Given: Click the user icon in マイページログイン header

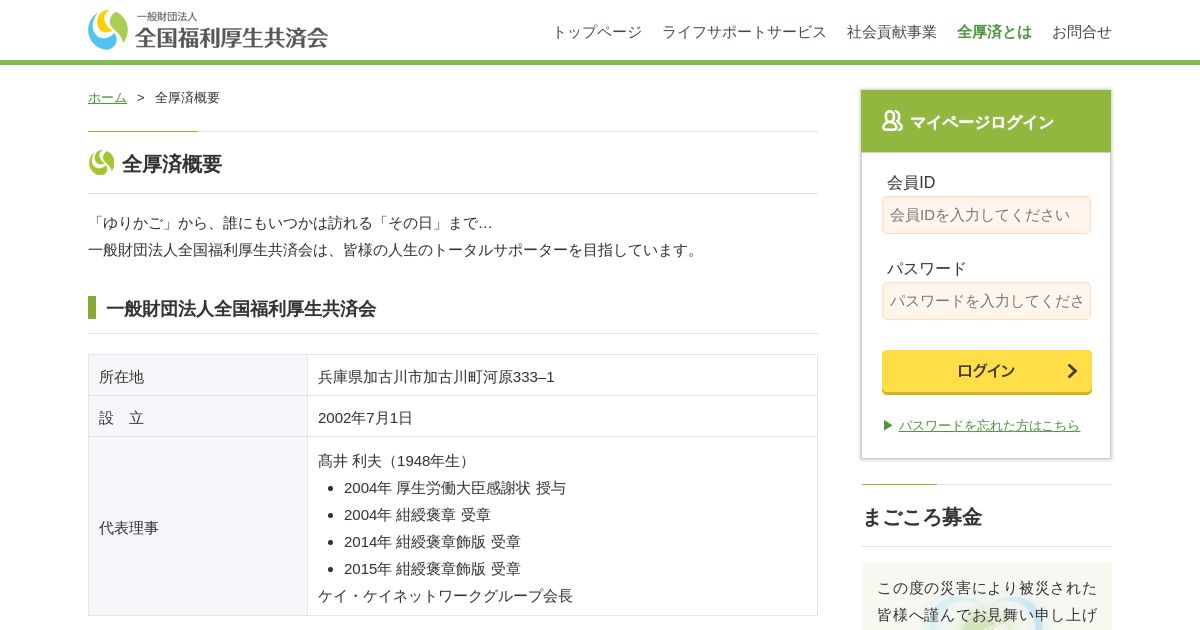Looking at the screenshot, I should (x=892, y=121).
